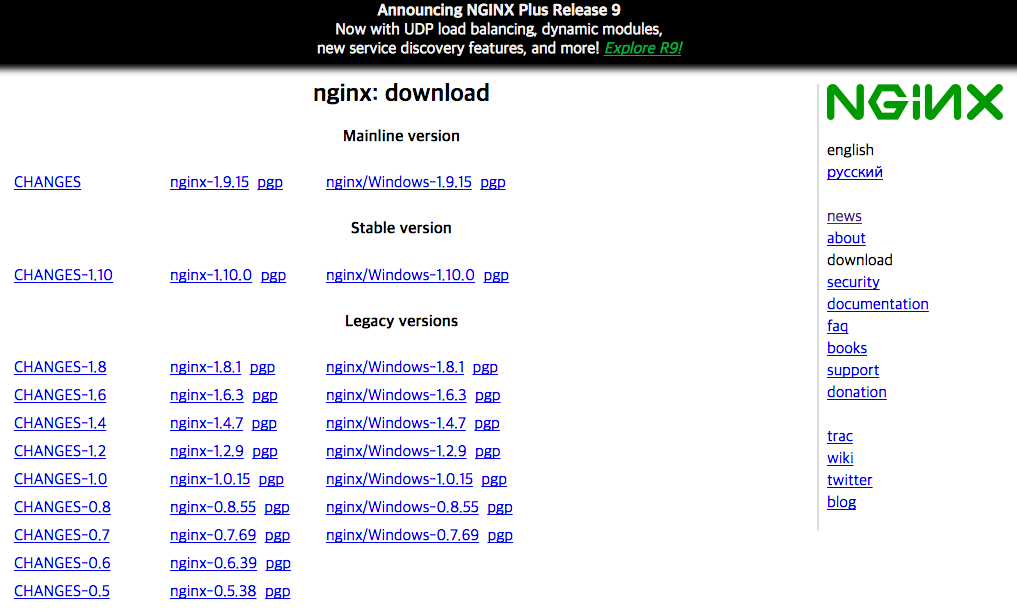Screen dimensions: 1017x614
Task: Go to the faq page
Action: click(x=837, y=326)
